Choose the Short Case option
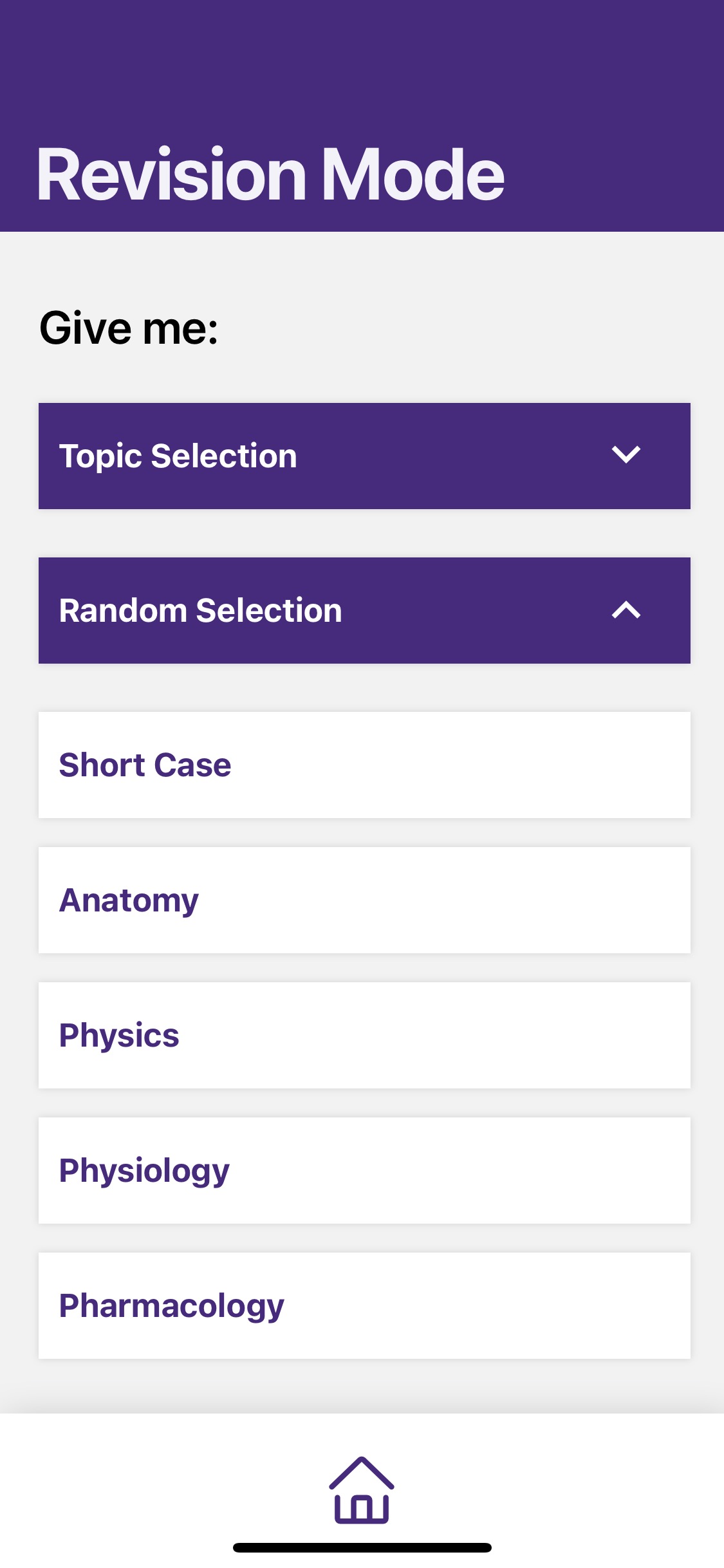Viewport: 724px width, 1568px height. click(364, 765)
